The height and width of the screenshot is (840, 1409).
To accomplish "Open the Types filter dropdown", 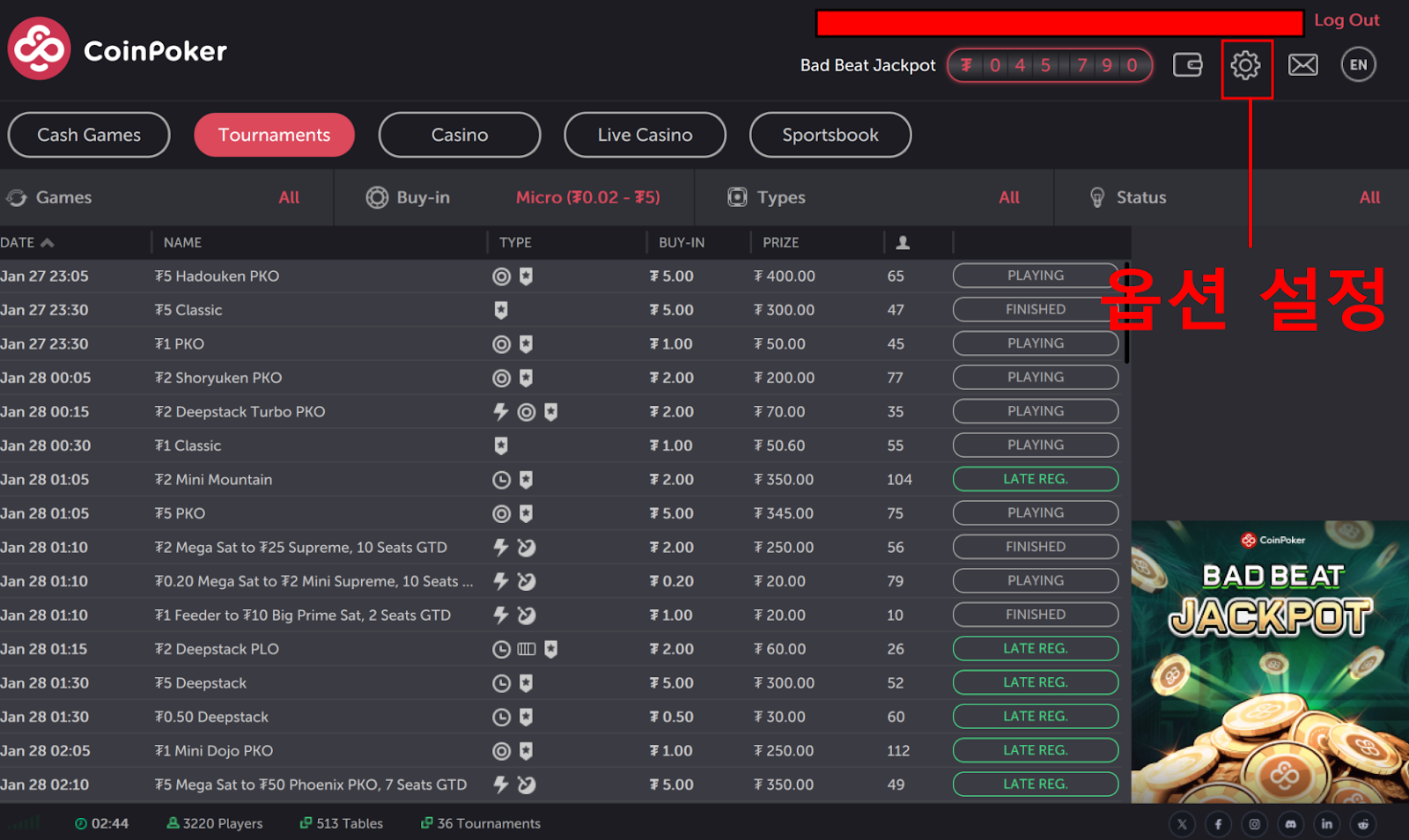I will pos(874,197).
